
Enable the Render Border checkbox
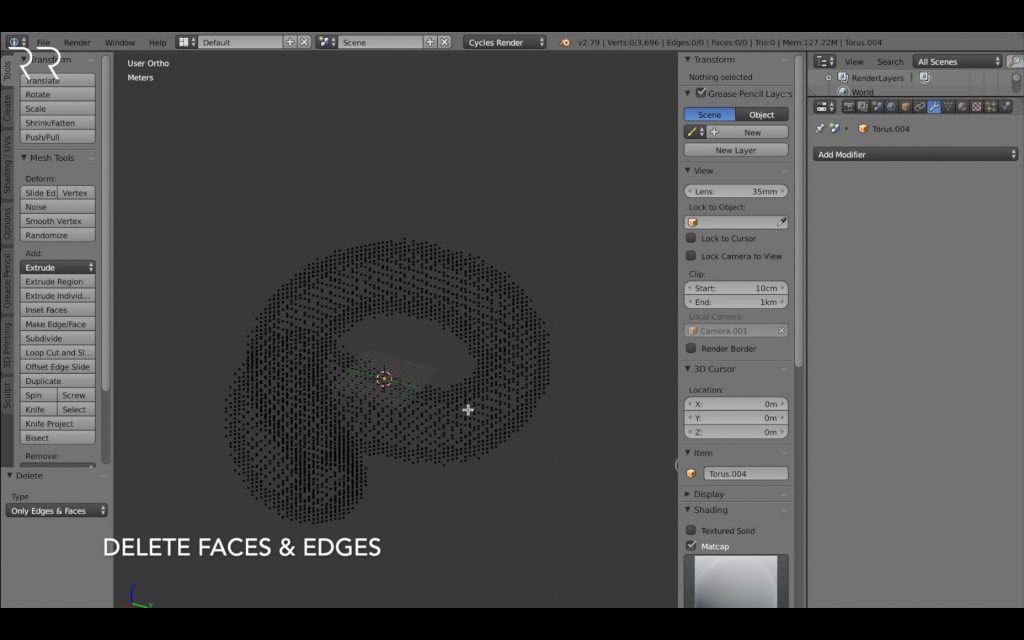click(x=691, y=348)
